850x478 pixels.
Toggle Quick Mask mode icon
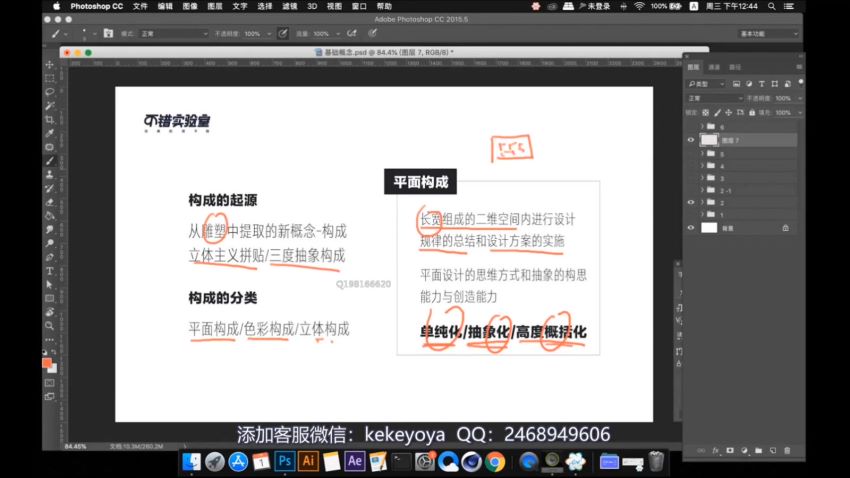click(49, 383)
